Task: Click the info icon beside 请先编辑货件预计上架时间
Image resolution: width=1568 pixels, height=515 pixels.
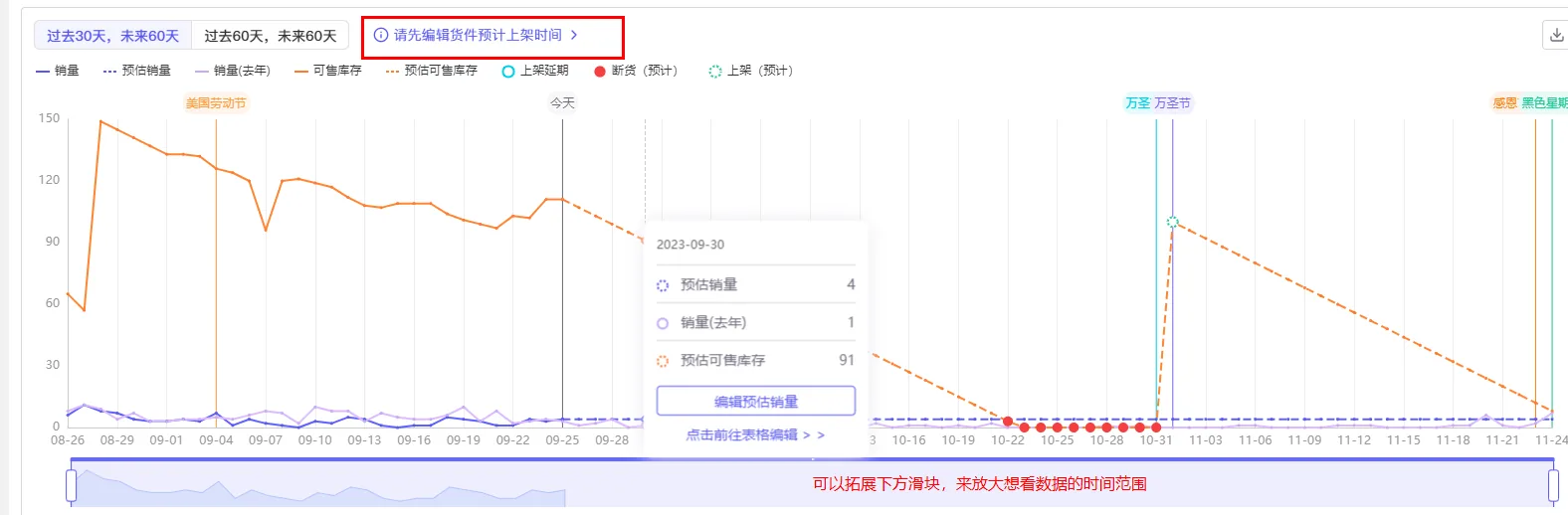Action: (381, 35)
